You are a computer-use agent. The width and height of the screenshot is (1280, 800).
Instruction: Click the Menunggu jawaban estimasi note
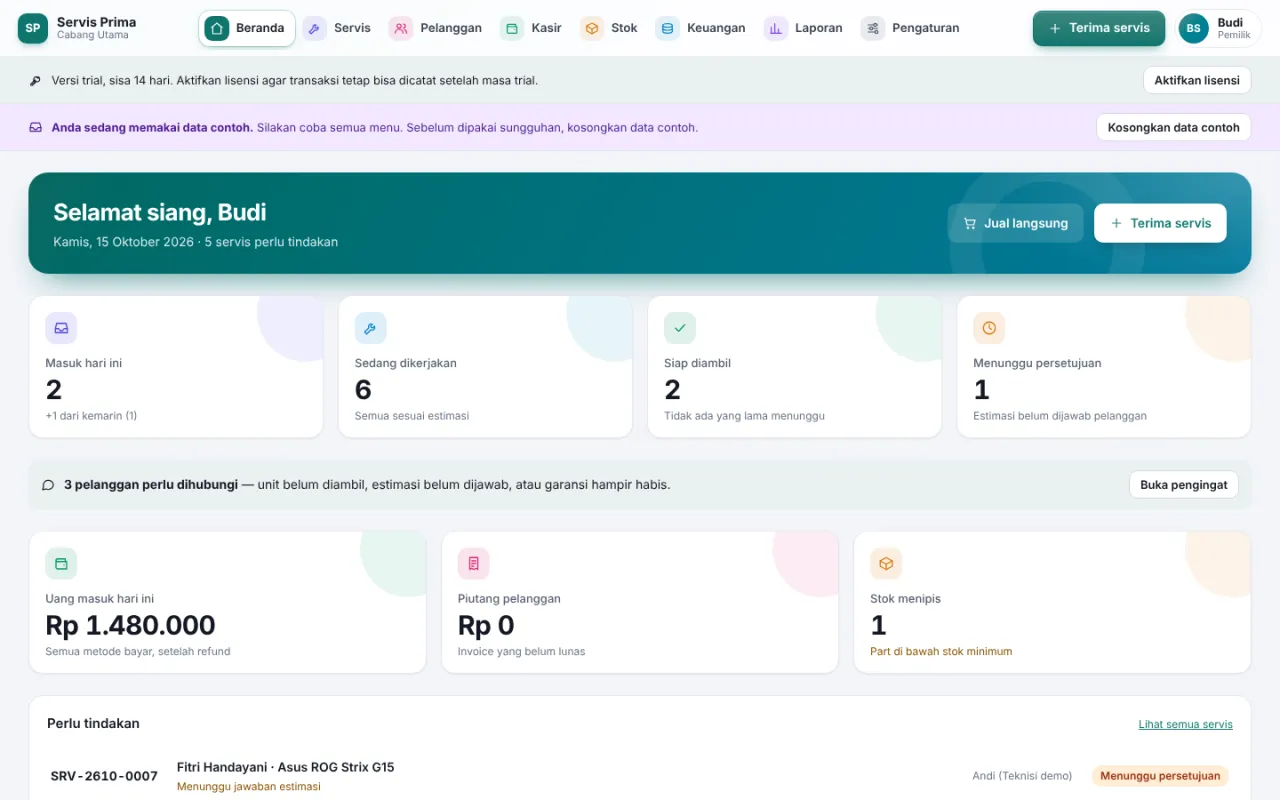pyautogui.click(x=249, y=786)
